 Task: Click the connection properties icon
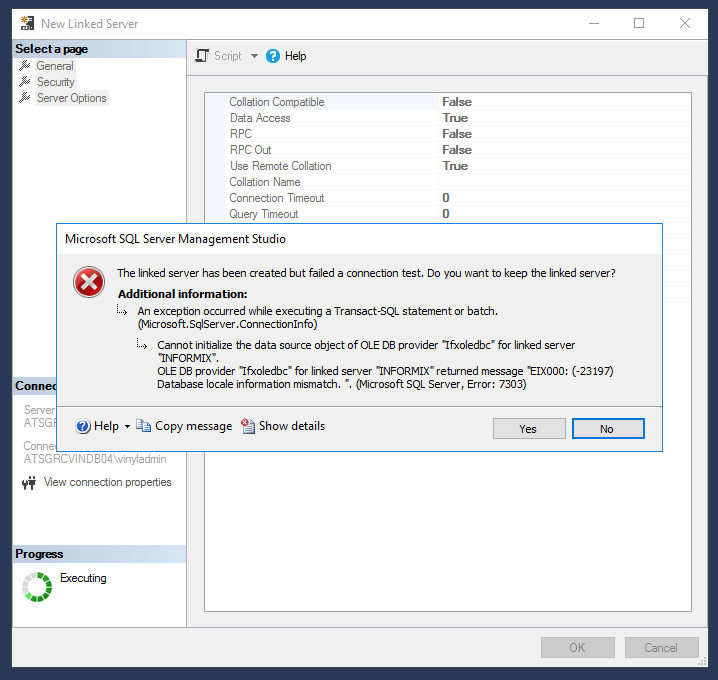pos(29,483)
